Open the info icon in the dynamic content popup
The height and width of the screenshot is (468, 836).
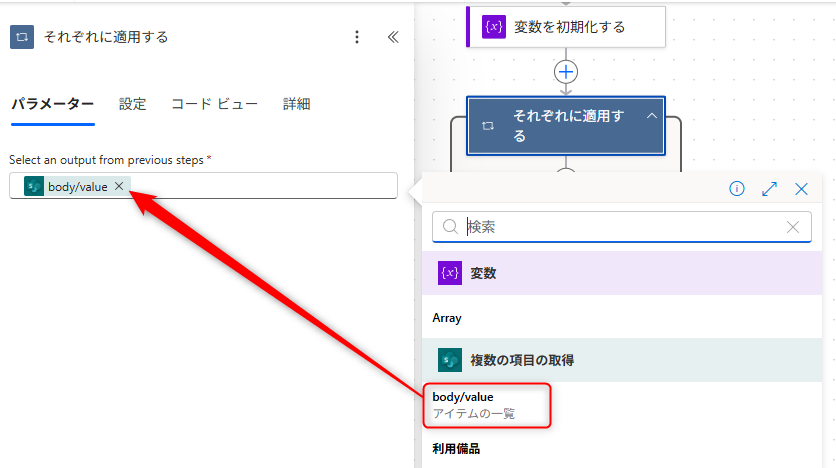pyautogui.click(x=737, y=189)
